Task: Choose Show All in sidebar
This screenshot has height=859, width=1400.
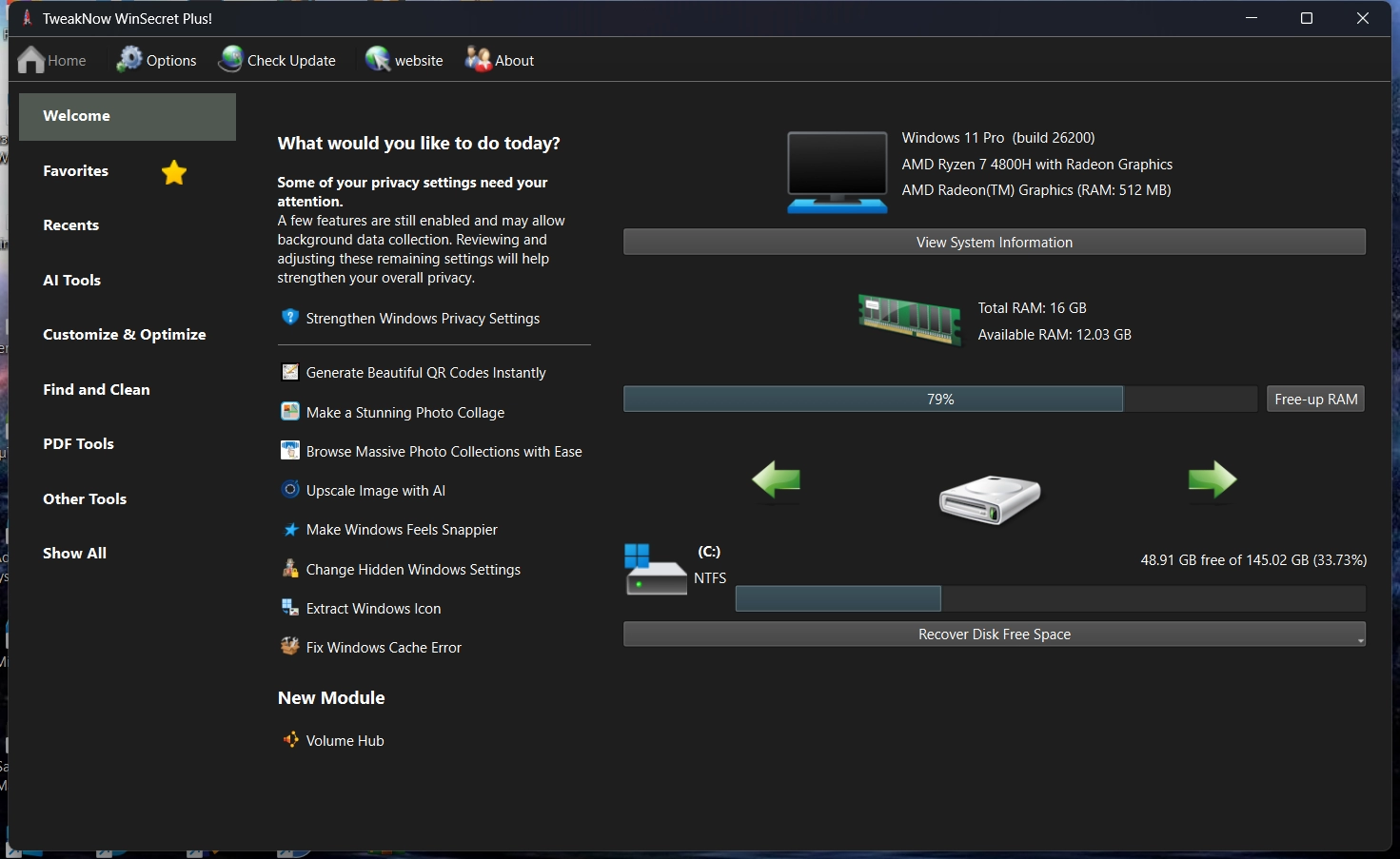Action: [x=74, y=554]
